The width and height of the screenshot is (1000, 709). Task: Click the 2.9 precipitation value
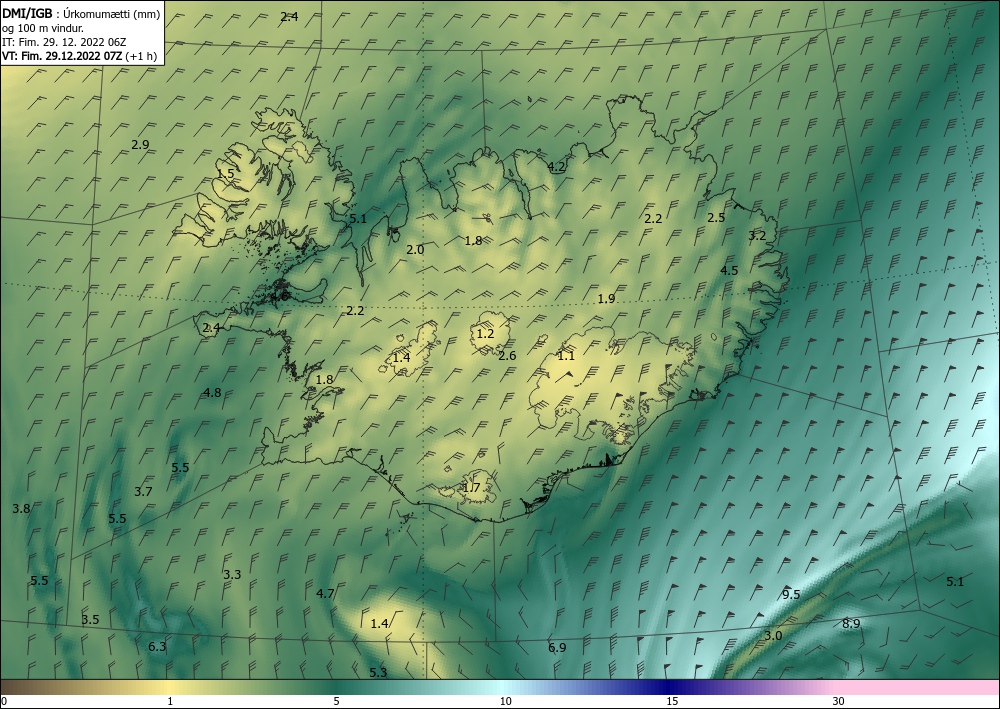[140, 145]
